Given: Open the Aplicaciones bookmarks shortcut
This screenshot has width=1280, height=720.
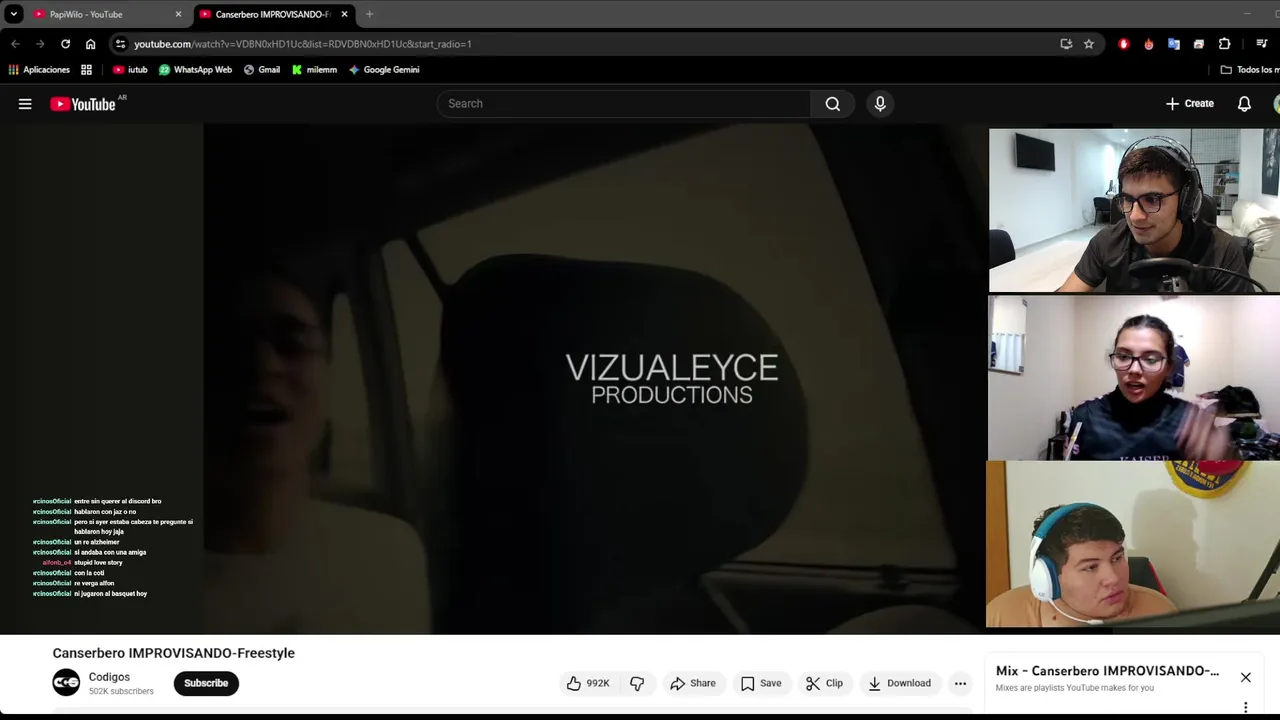Looking at the screenshot, I should 39,70.
